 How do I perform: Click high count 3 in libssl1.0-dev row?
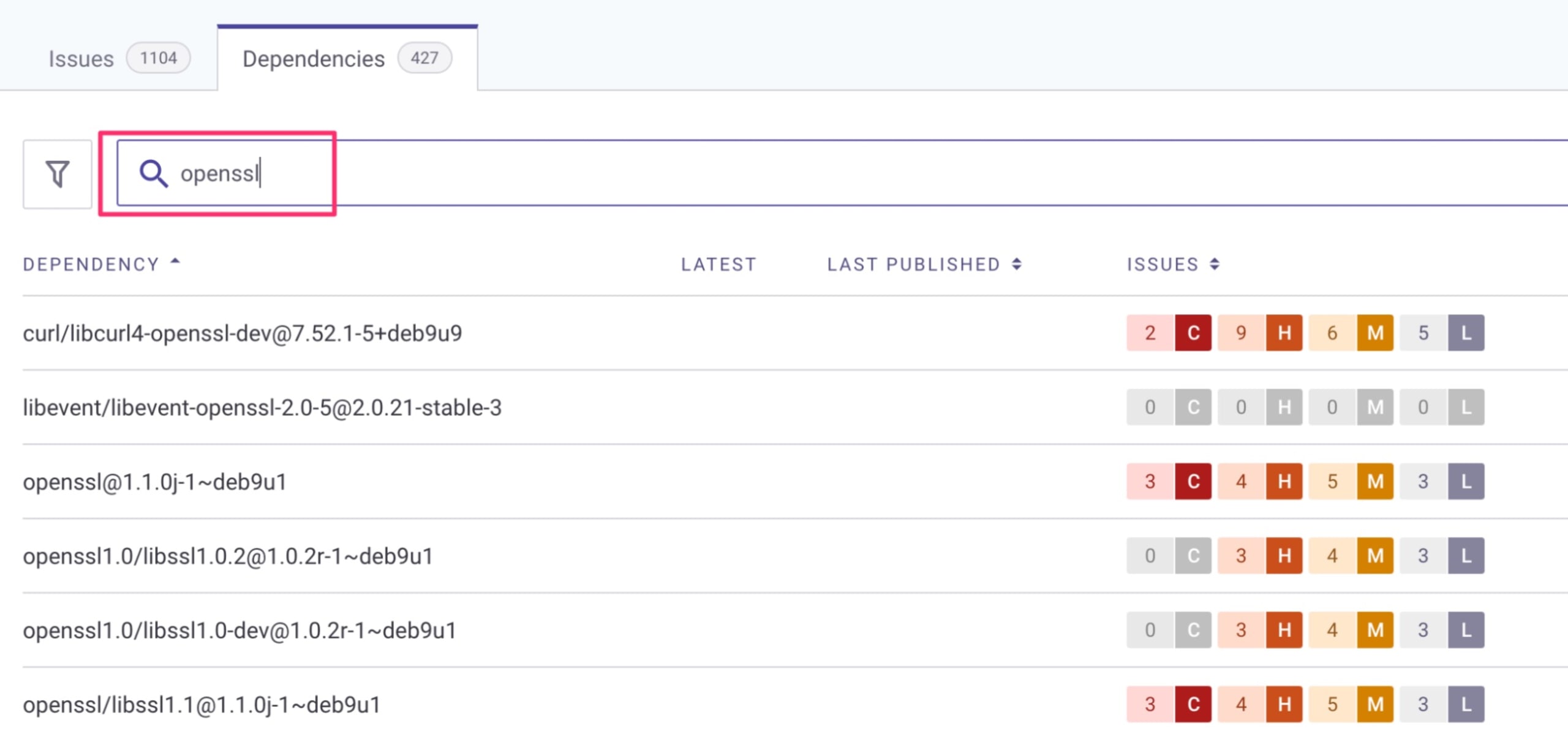tap(1242, 630)
